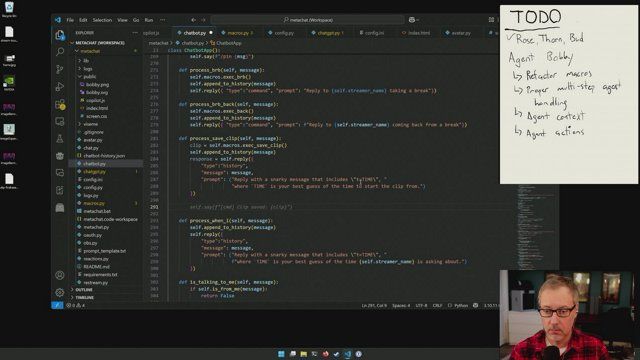The height and width of the screenshot is (360, 640).
Task: Expand the logs folder
Action: pyautogui.click(x=88, y=69)
